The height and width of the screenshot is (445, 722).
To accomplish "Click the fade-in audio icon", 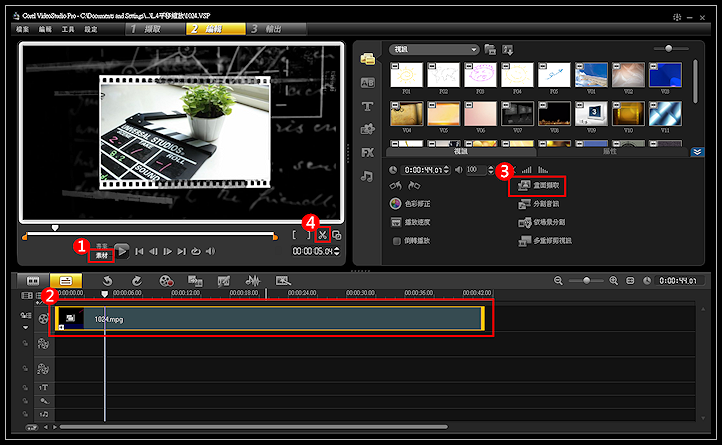I will click(526, 170).
